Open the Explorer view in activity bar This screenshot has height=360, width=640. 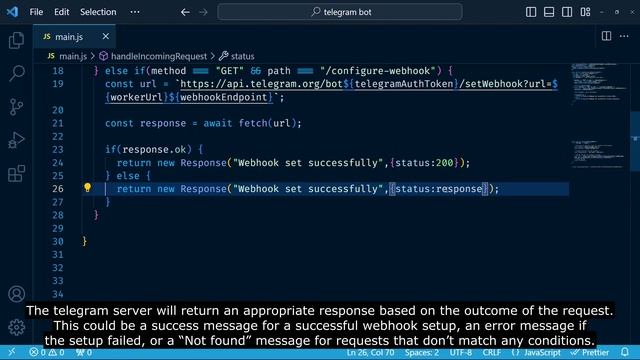click(16, 40)
